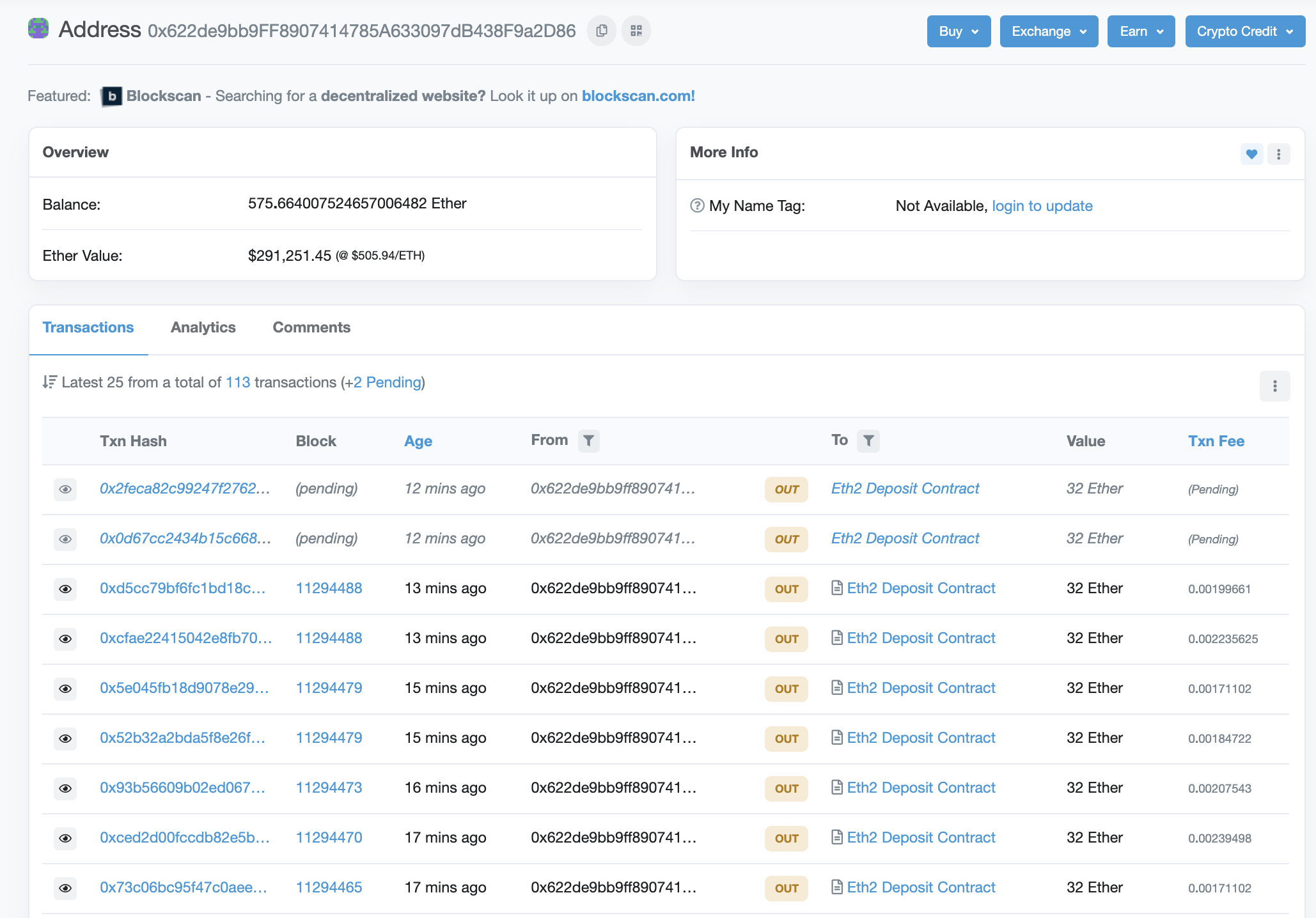Open block 11294488 in the 0xd5cc79bf6fc1bd18c row
The image size is (1316, 918).
[329, 588]
